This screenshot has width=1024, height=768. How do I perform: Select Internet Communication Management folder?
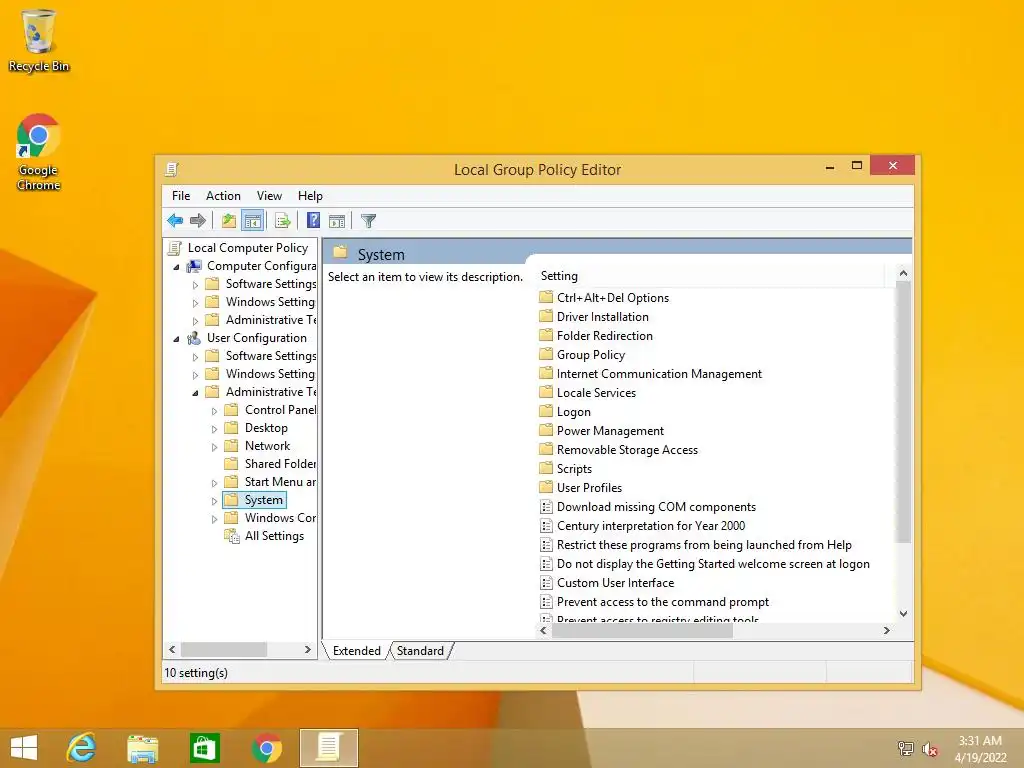pyautogui.click(x=650, y=374)
